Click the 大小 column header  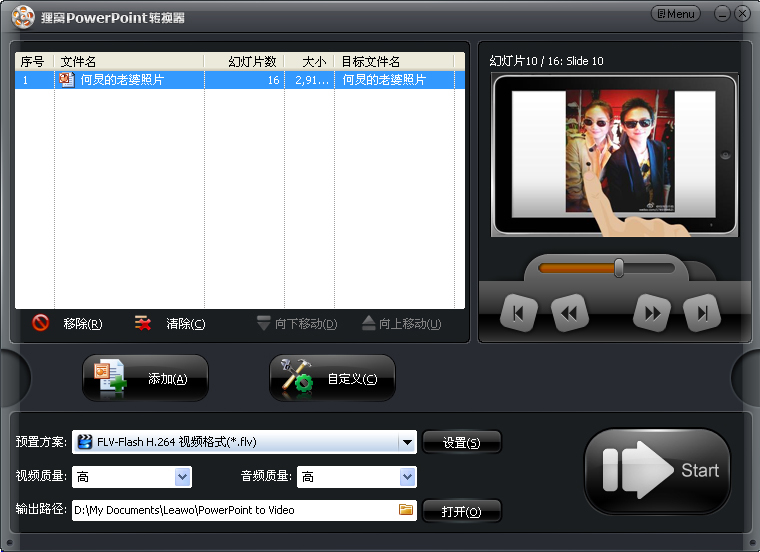pyautogui.click(x=309, y=62)
